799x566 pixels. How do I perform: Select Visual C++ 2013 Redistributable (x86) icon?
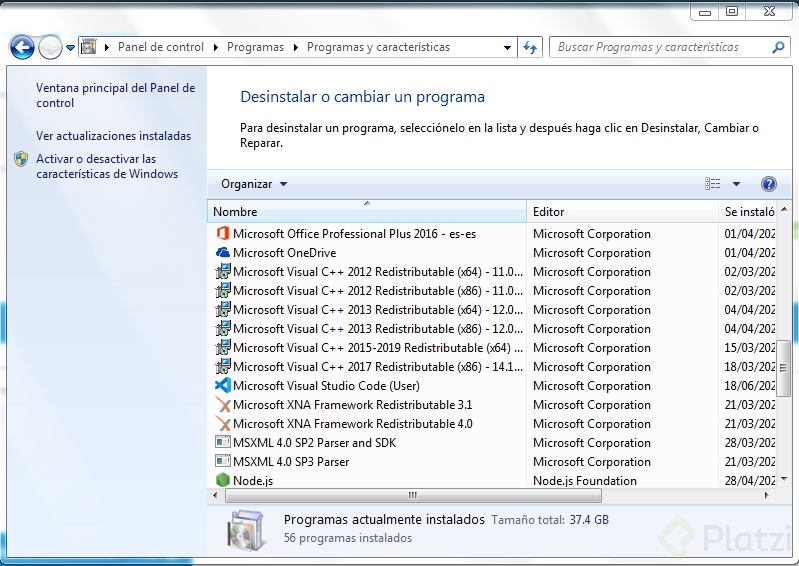223,329
